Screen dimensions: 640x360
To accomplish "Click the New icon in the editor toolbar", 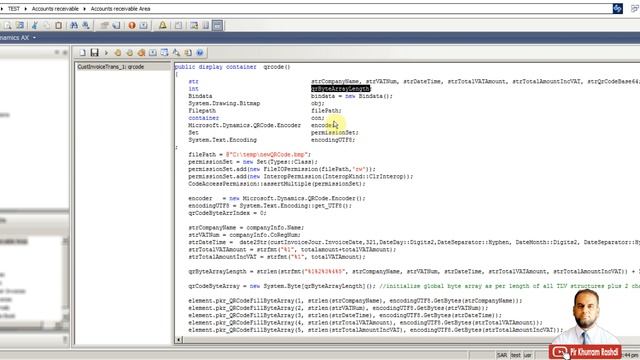I will coord(83,53).
